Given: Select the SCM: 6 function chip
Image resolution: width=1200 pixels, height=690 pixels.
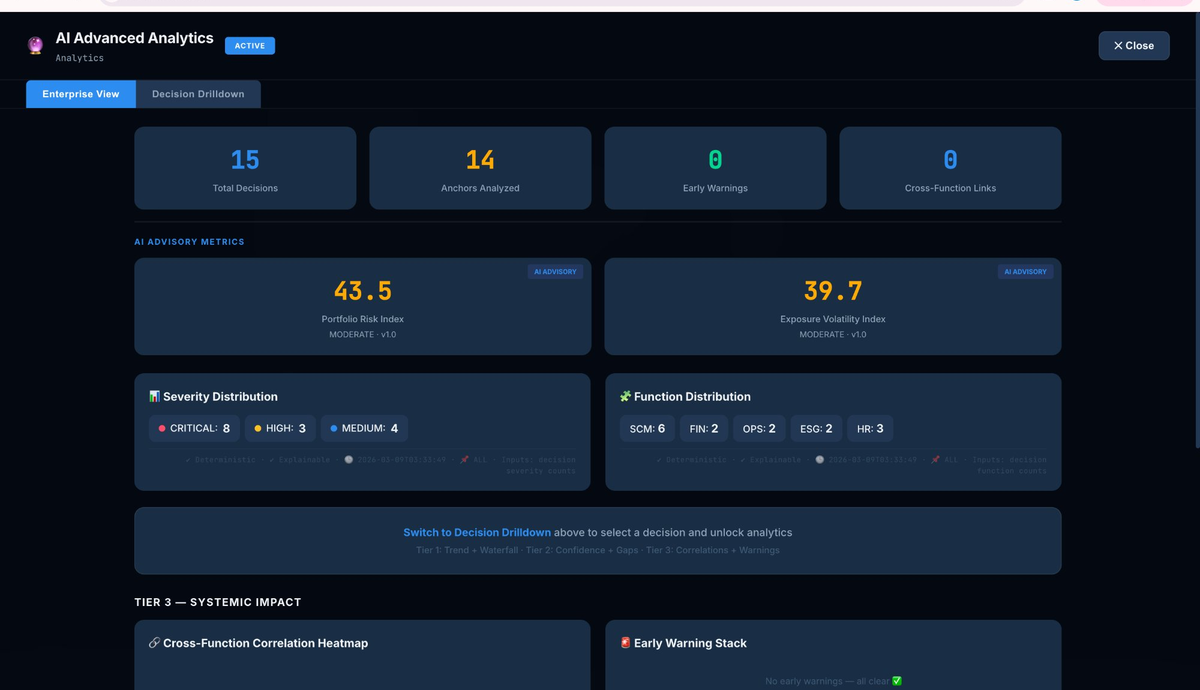Looking at the screenshot, I should [647, 428].
